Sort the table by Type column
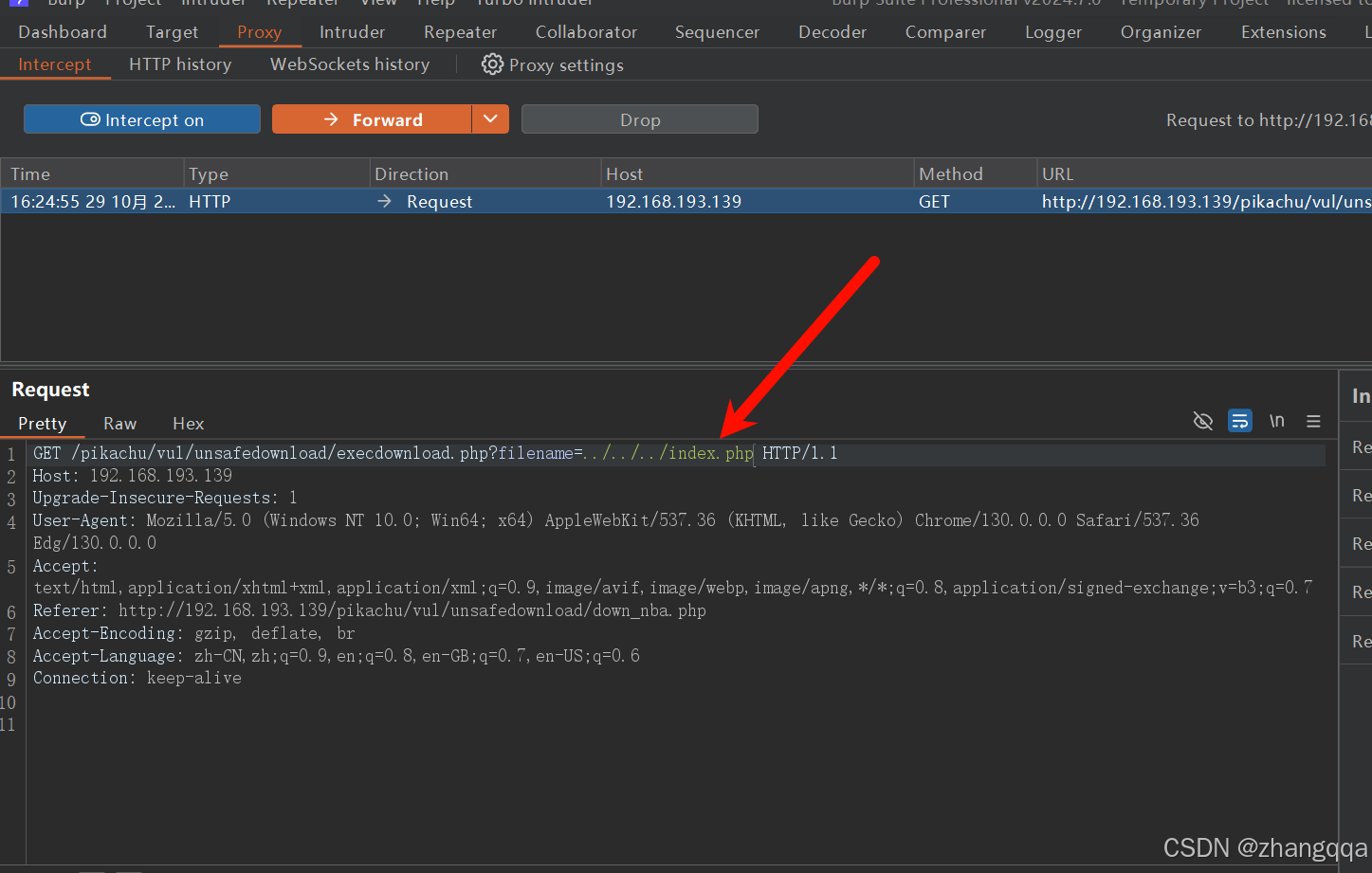 click(x=277, y=174)
